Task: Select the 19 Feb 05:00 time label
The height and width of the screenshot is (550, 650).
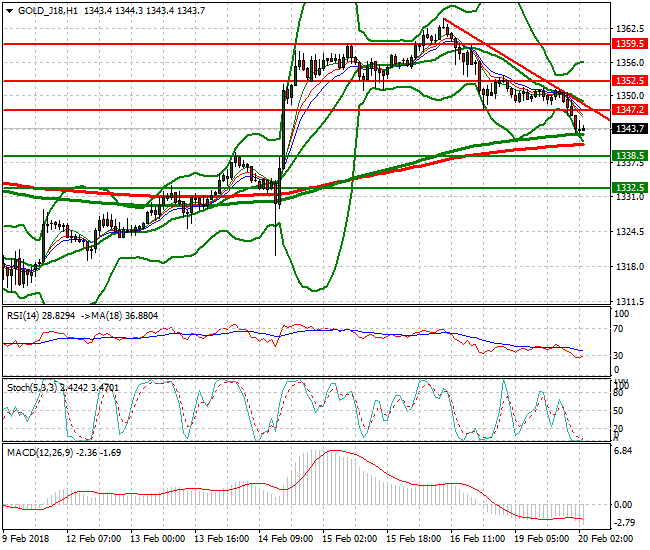Action: [541, 539]
